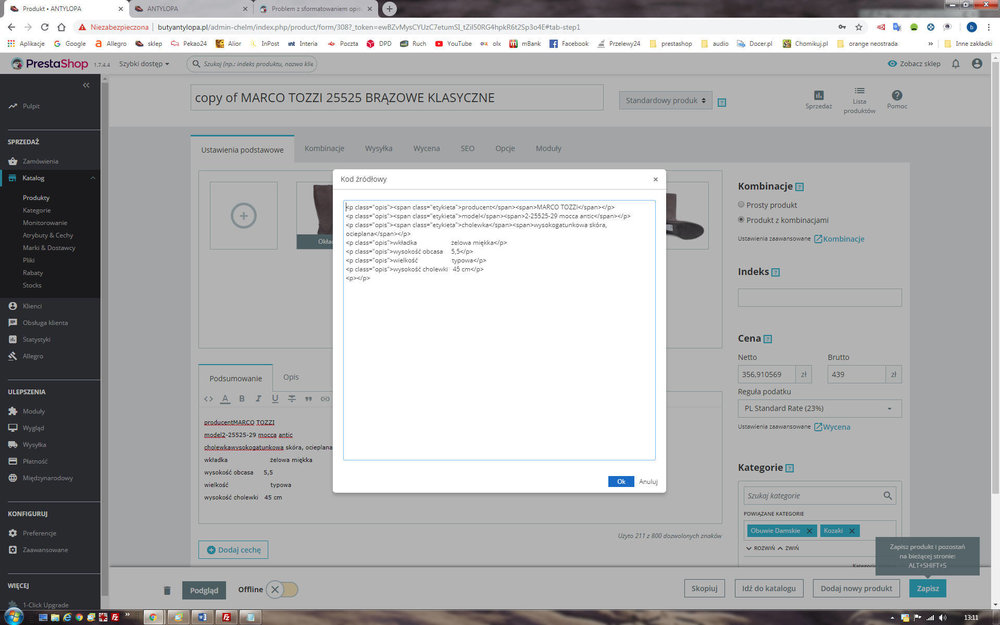Image resolution: width=1000 pixels, height=625 pixels.
Task: Cancel the source code dialog via Anuluj
Action: point(648,482)
